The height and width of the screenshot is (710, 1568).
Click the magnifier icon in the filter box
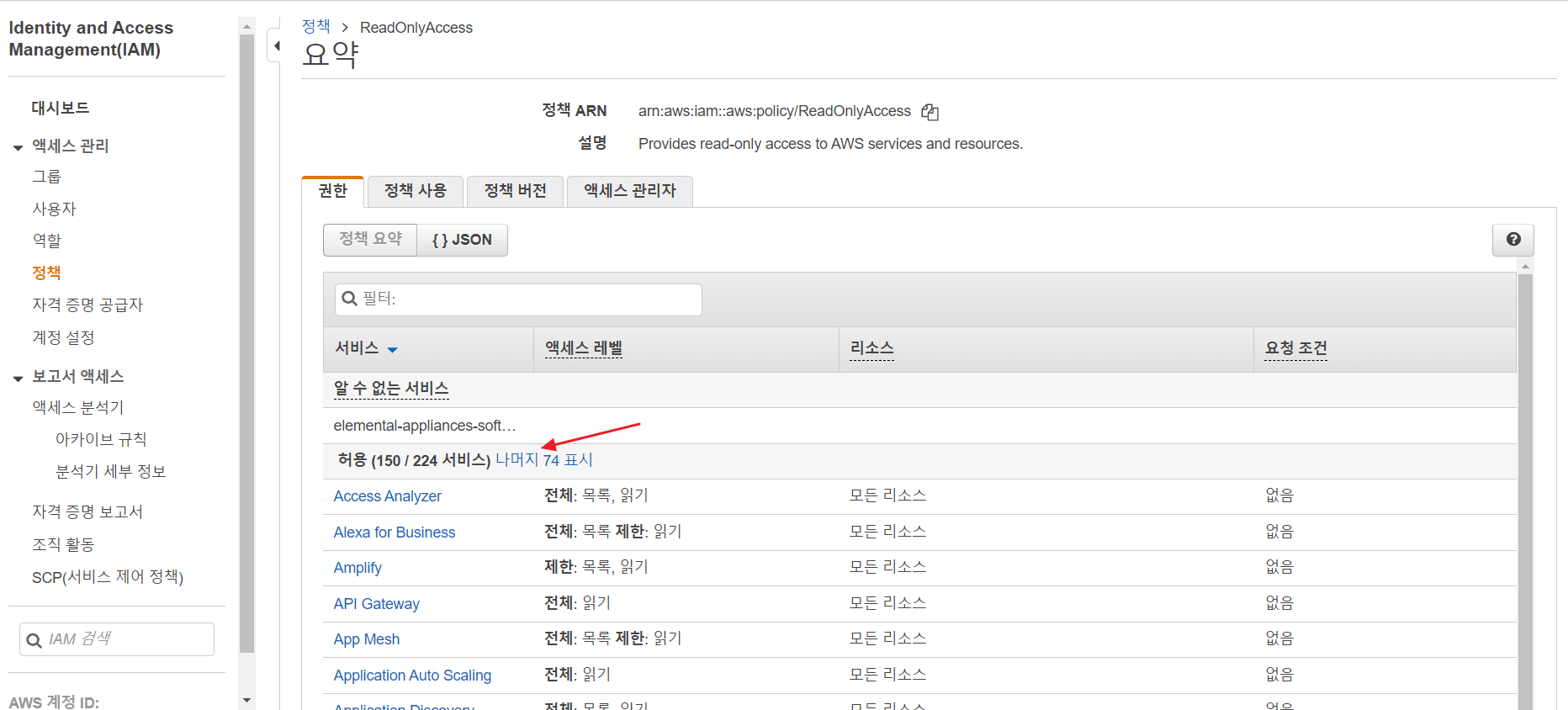tap(350, 299)
